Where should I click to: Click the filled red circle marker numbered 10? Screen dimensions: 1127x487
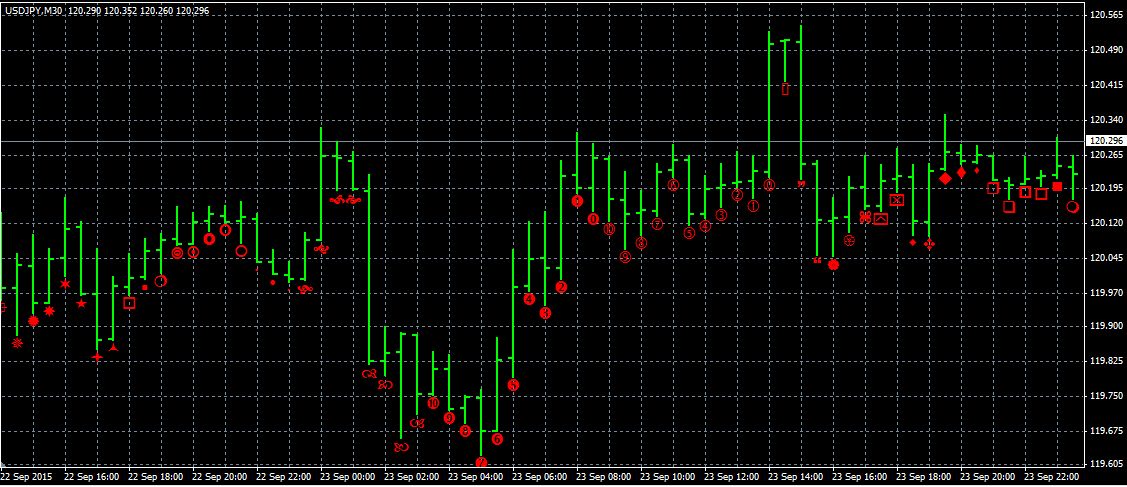(433, 403)
